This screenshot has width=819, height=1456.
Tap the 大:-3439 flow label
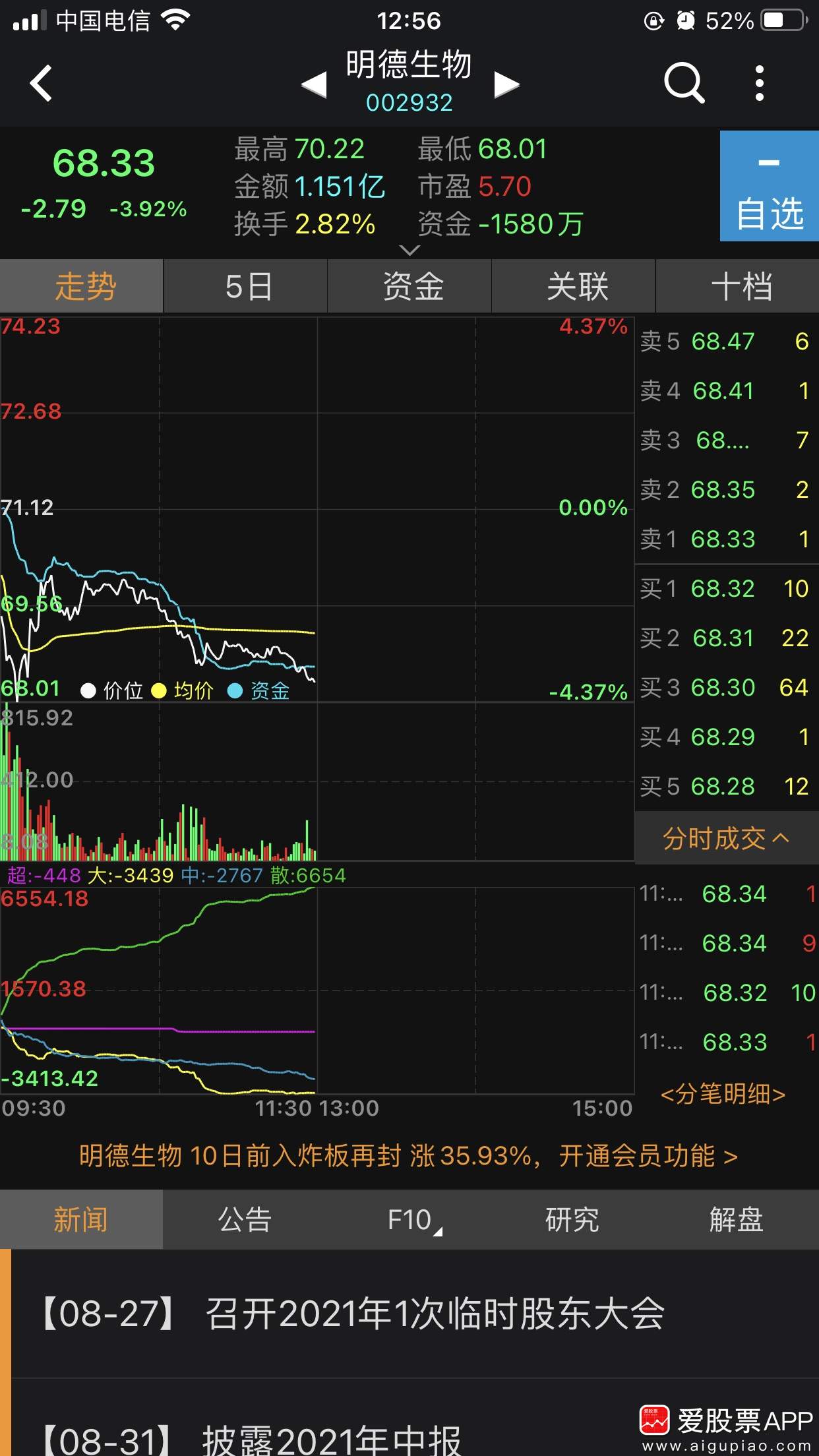tap(131, 876)
